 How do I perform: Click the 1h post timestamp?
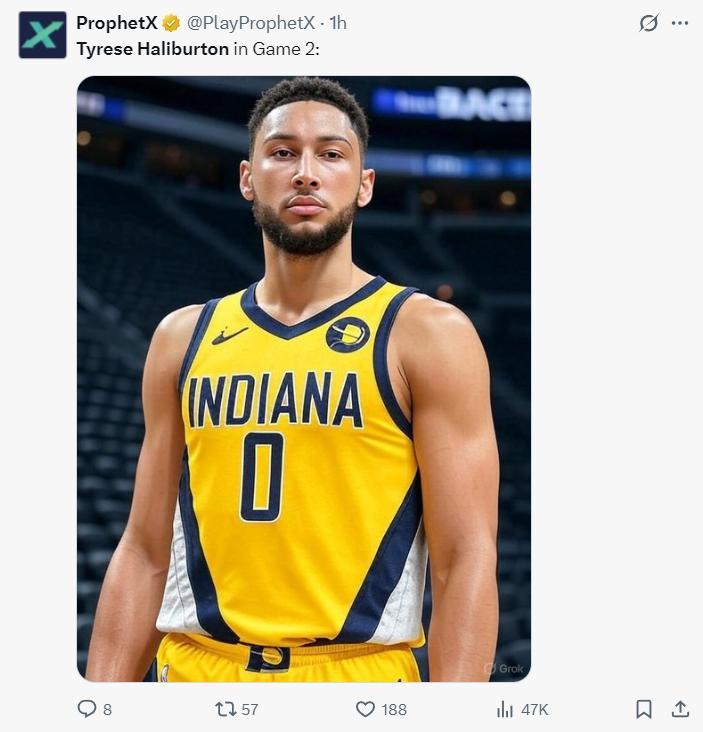[x=338, y=23]
